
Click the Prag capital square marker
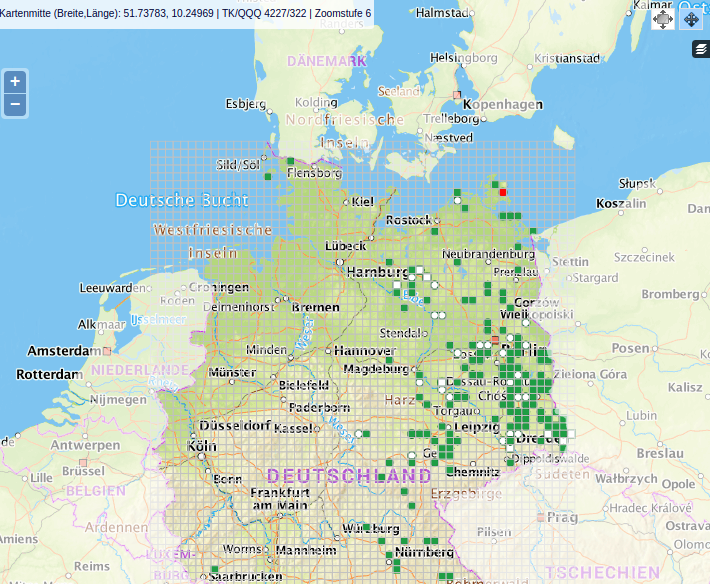point(541,518)
